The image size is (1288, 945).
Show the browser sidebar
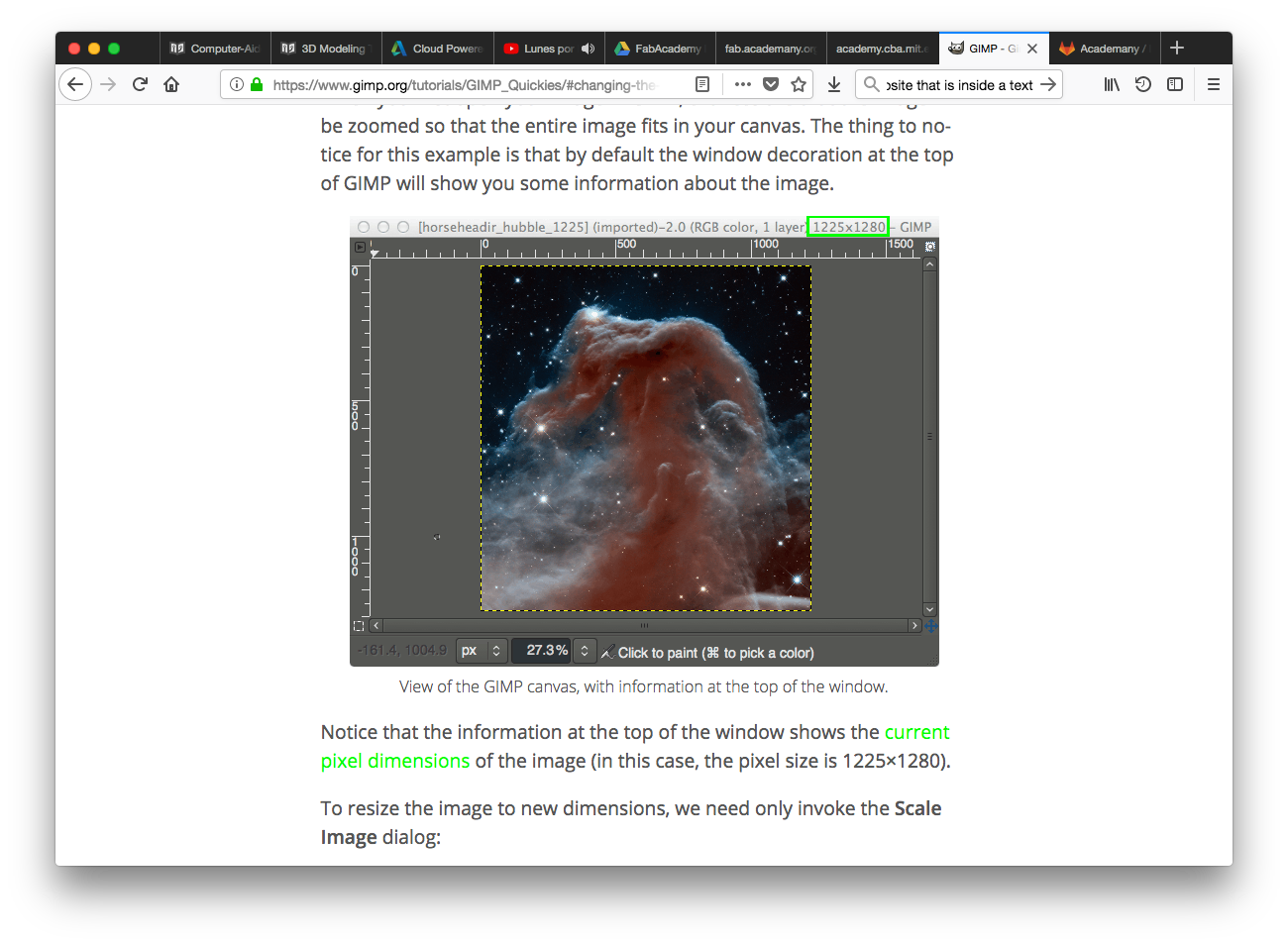(1175, 84)
